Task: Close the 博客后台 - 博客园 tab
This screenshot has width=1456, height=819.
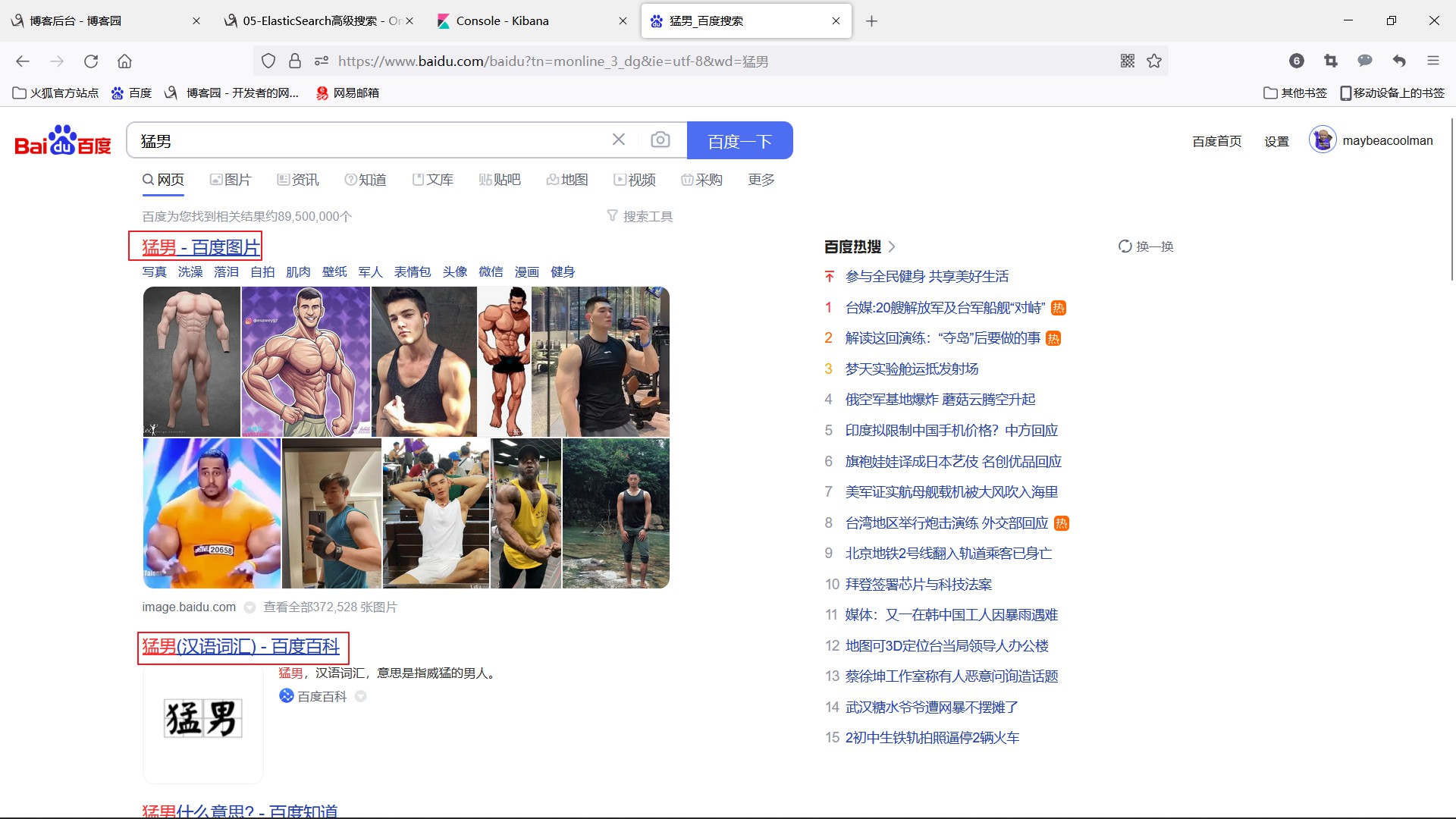Action: [x=196, y=21]
